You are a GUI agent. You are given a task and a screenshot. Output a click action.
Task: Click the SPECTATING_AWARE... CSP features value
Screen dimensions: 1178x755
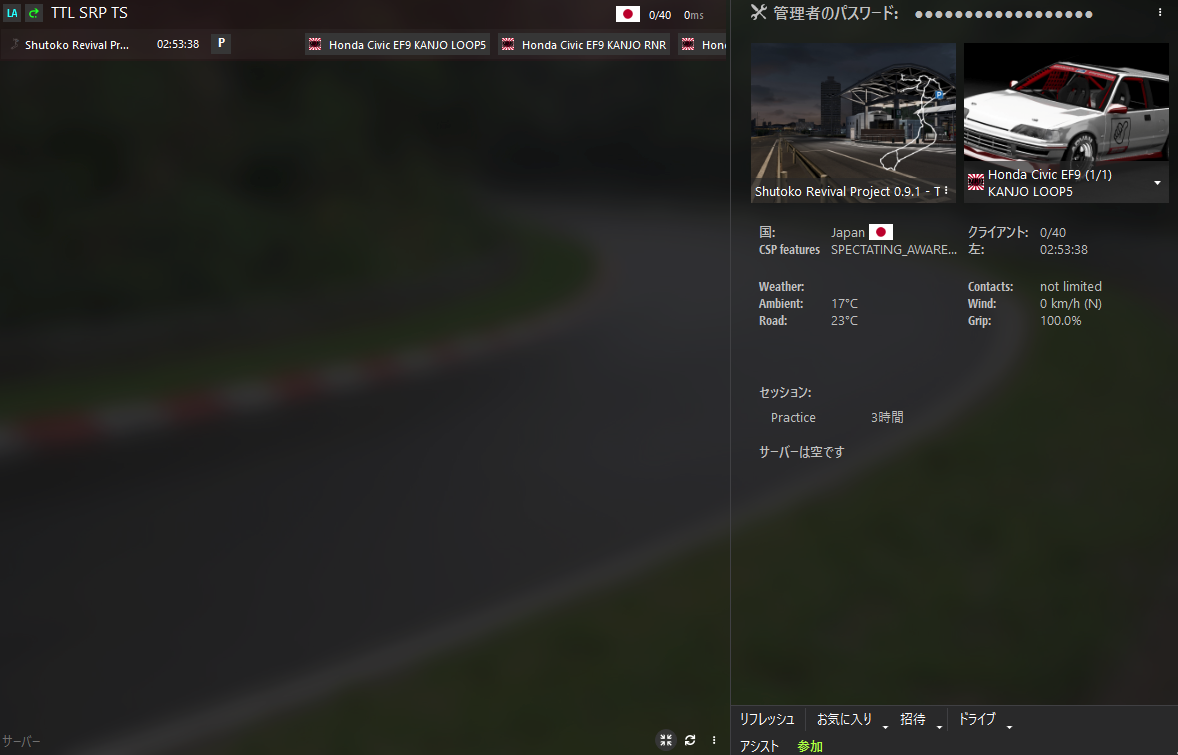[893, 249]
